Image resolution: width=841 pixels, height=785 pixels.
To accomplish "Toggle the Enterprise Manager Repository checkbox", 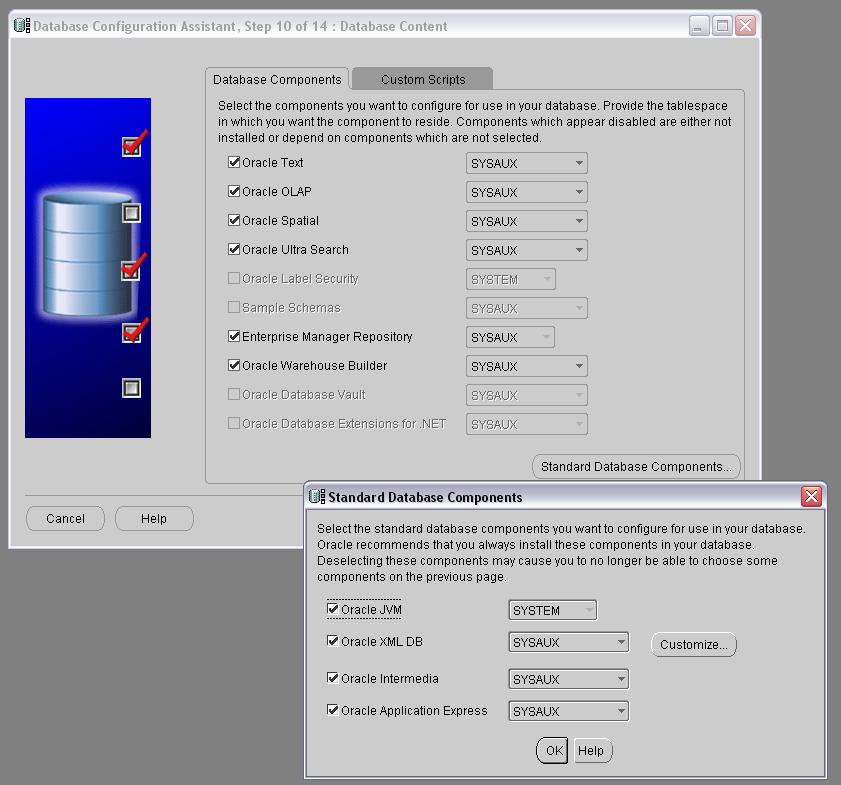I will pos(234,337).
